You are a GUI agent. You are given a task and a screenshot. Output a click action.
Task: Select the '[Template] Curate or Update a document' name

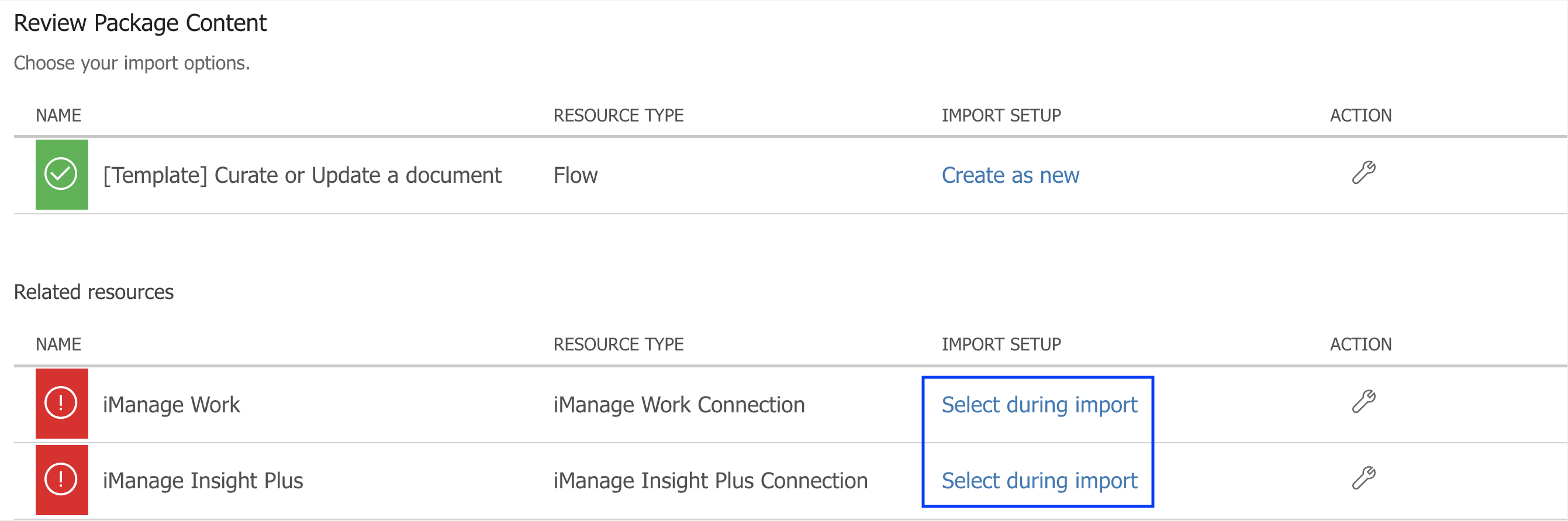pyautogui.click(x=302, y=176)
